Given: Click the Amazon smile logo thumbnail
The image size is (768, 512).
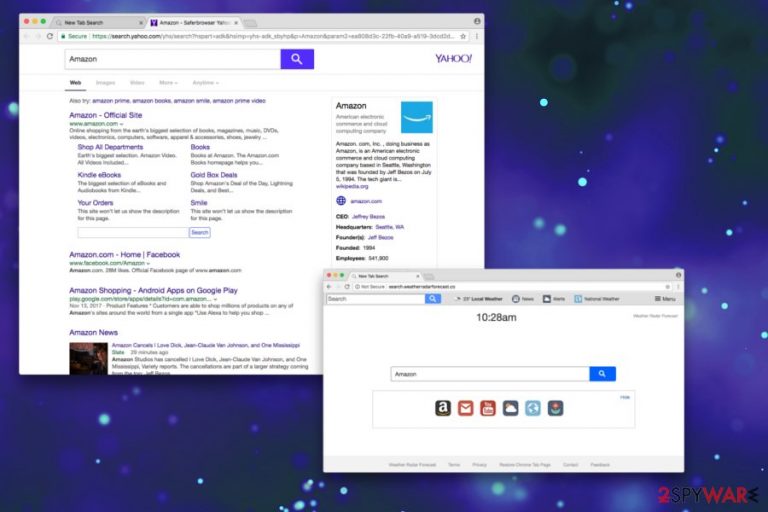Looking at the screenshot, I should (x=416, y=117).
